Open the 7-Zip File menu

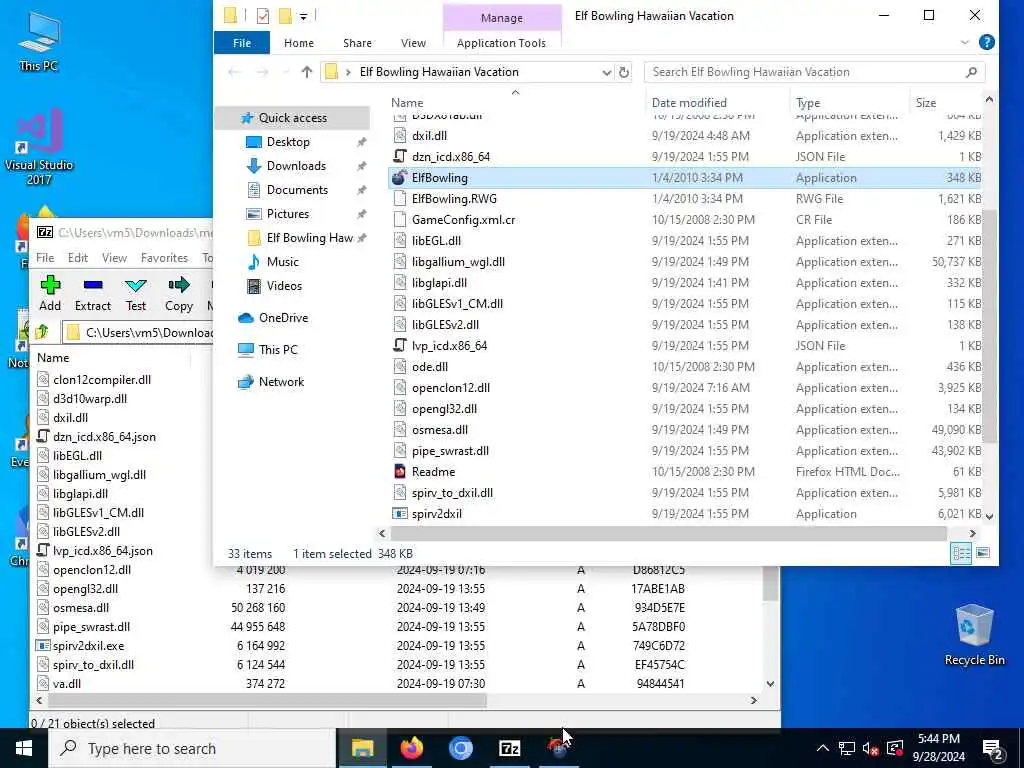[45, 258]
